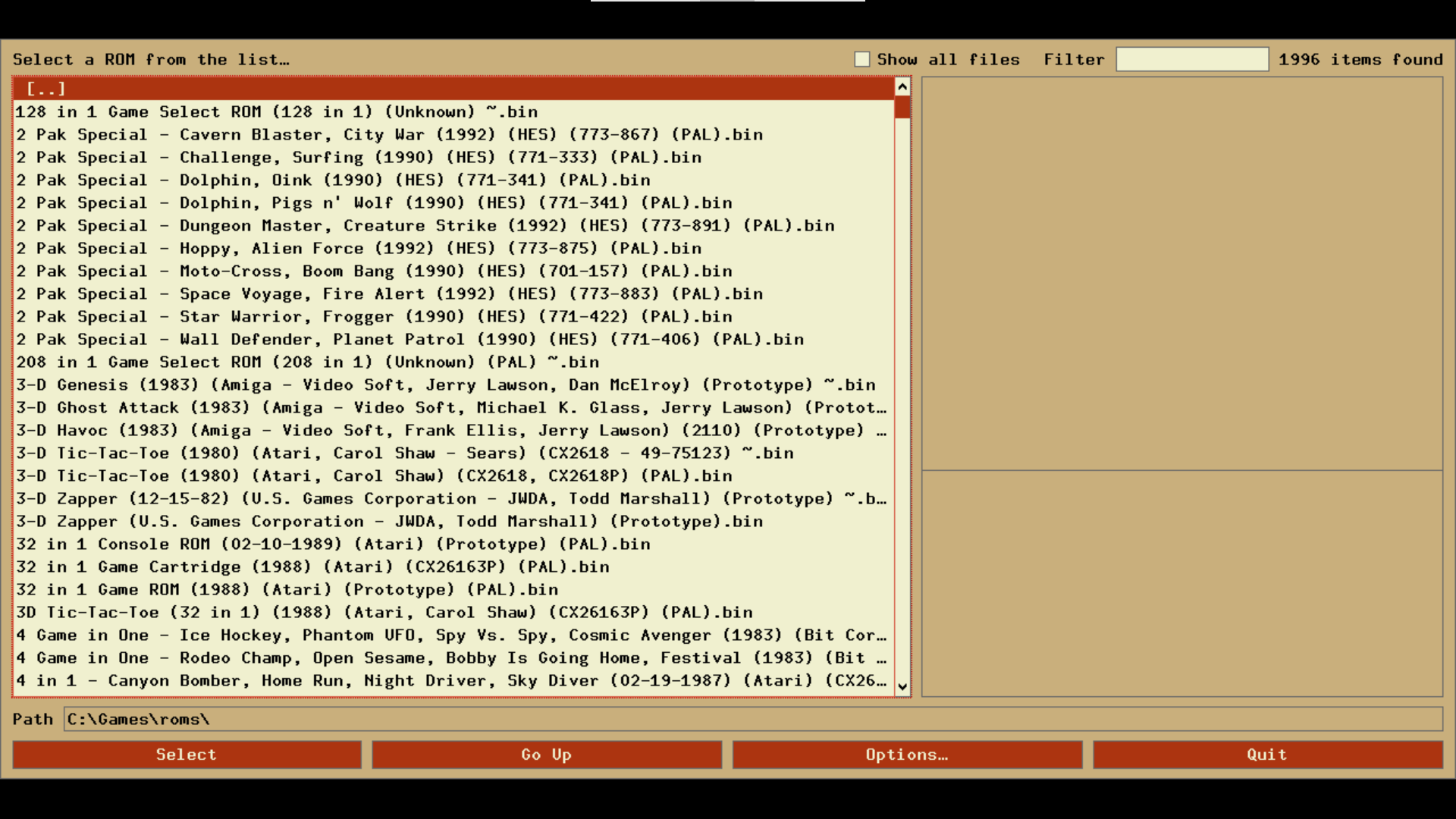The height and width of the screenshot is (819, 1456).
Task: Select 3-D Havoc (1983) ROM entry
Action: point(453,430)
